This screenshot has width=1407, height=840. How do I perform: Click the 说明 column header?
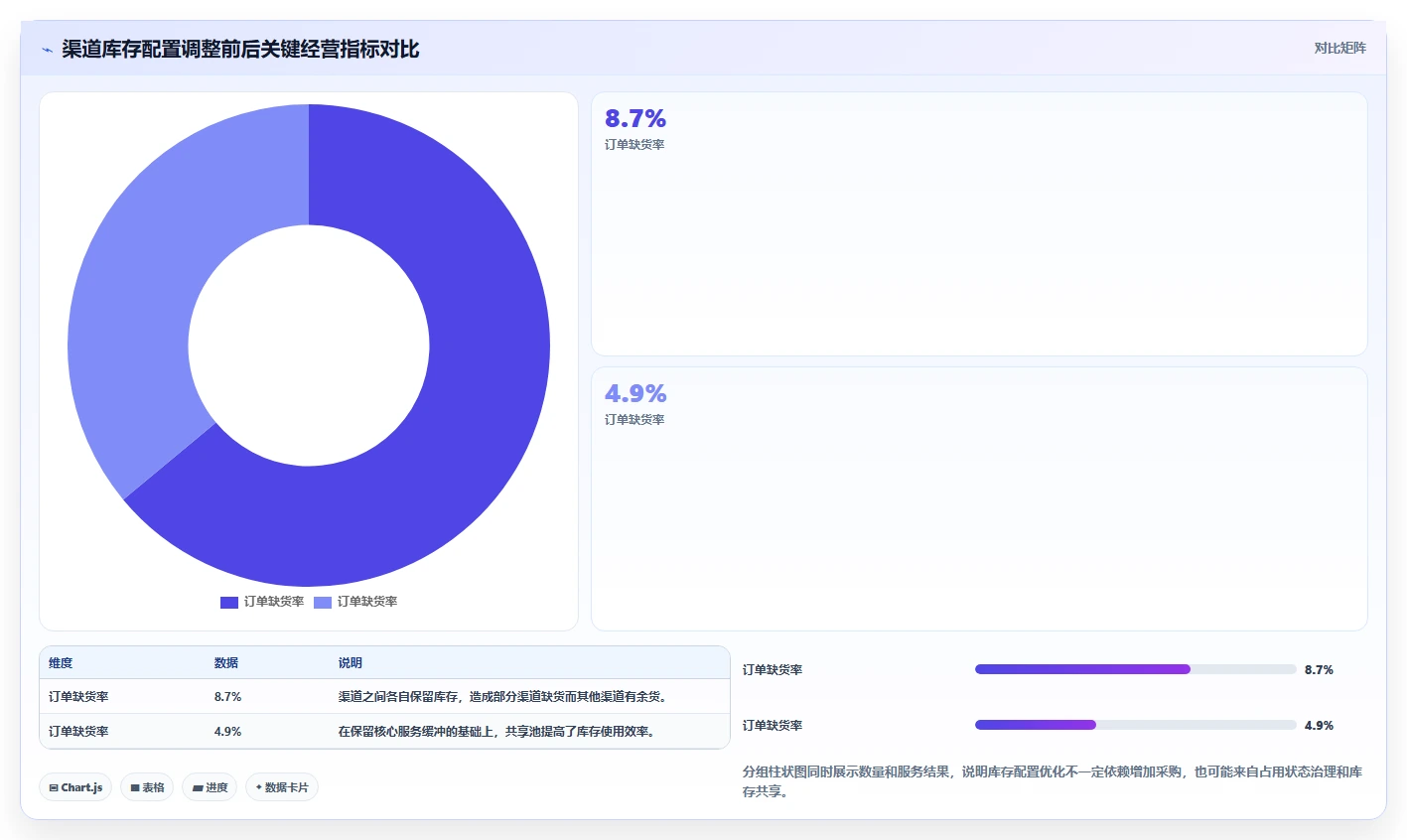coord(351,663)
